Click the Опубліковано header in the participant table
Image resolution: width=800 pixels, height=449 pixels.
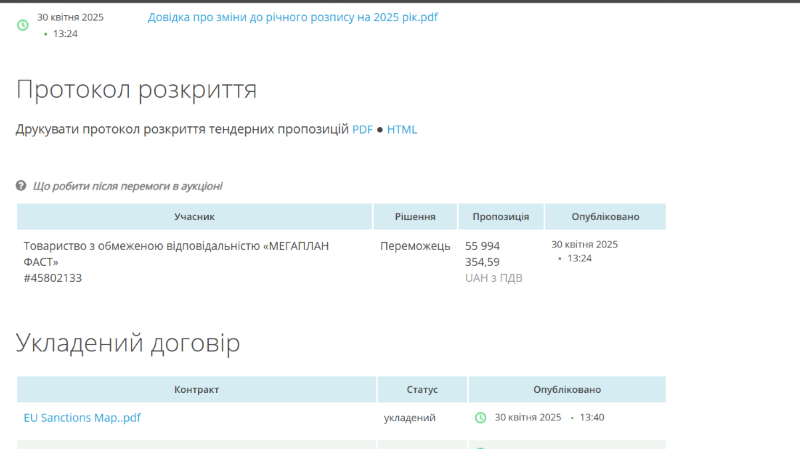click(x=605, y=217)
